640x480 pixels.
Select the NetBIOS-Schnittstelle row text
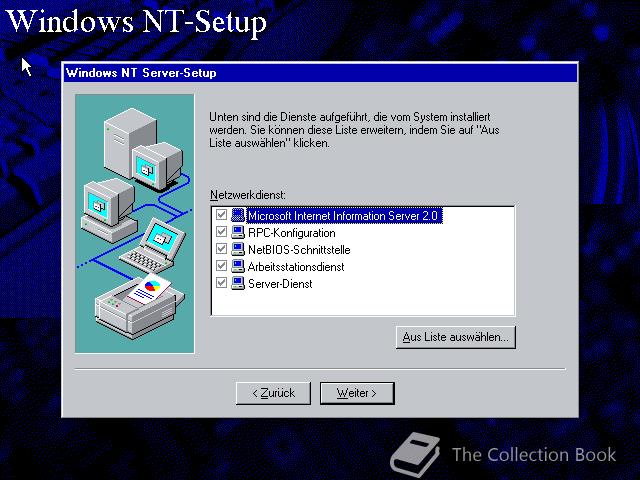tap(299, 250)
